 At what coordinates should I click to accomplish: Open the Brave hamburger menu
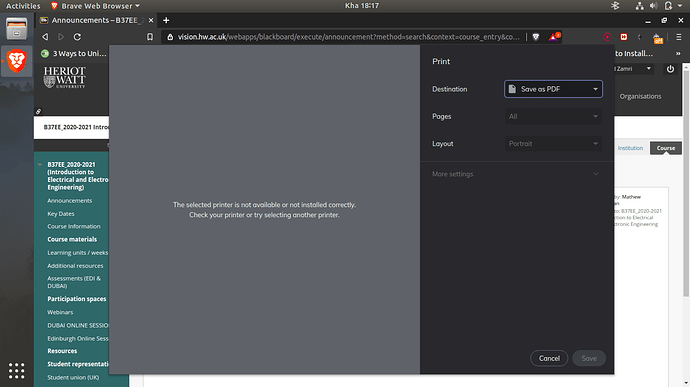pyautogui.click(x=679, y=37)
